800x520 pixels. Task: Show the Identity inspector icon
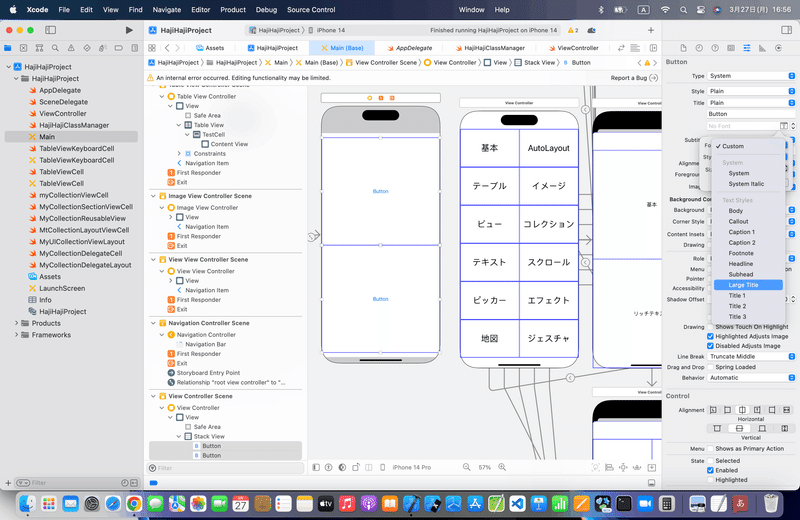(x=731, y=48)
